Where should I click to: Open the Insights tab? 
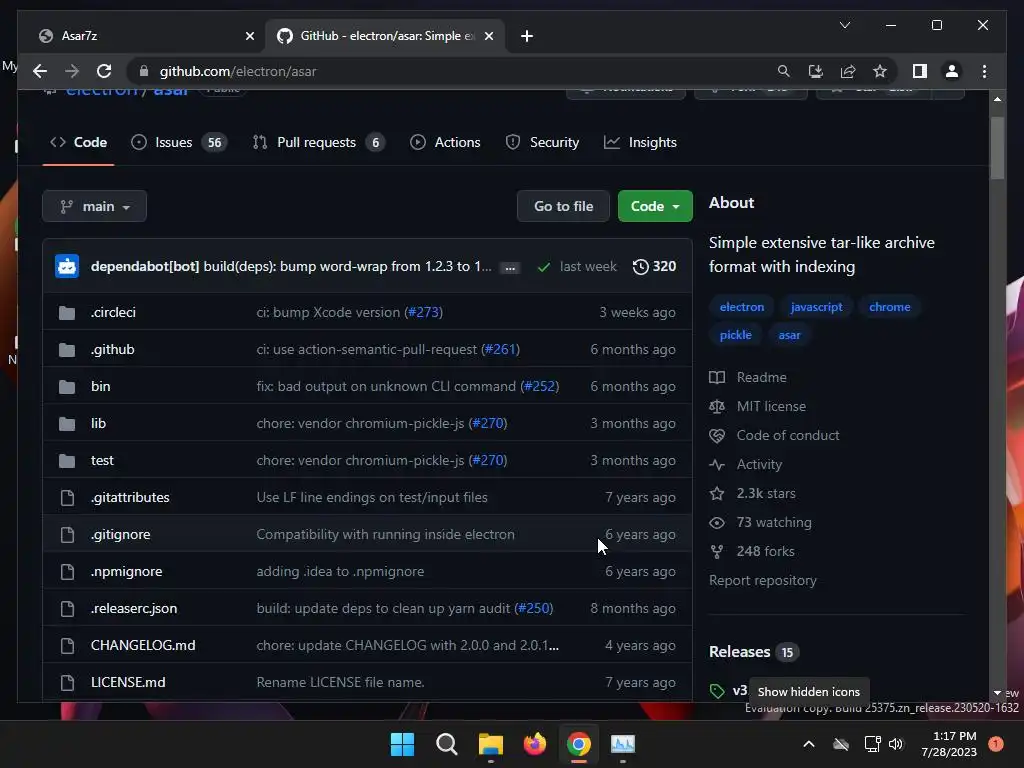(x=640, y=142)
